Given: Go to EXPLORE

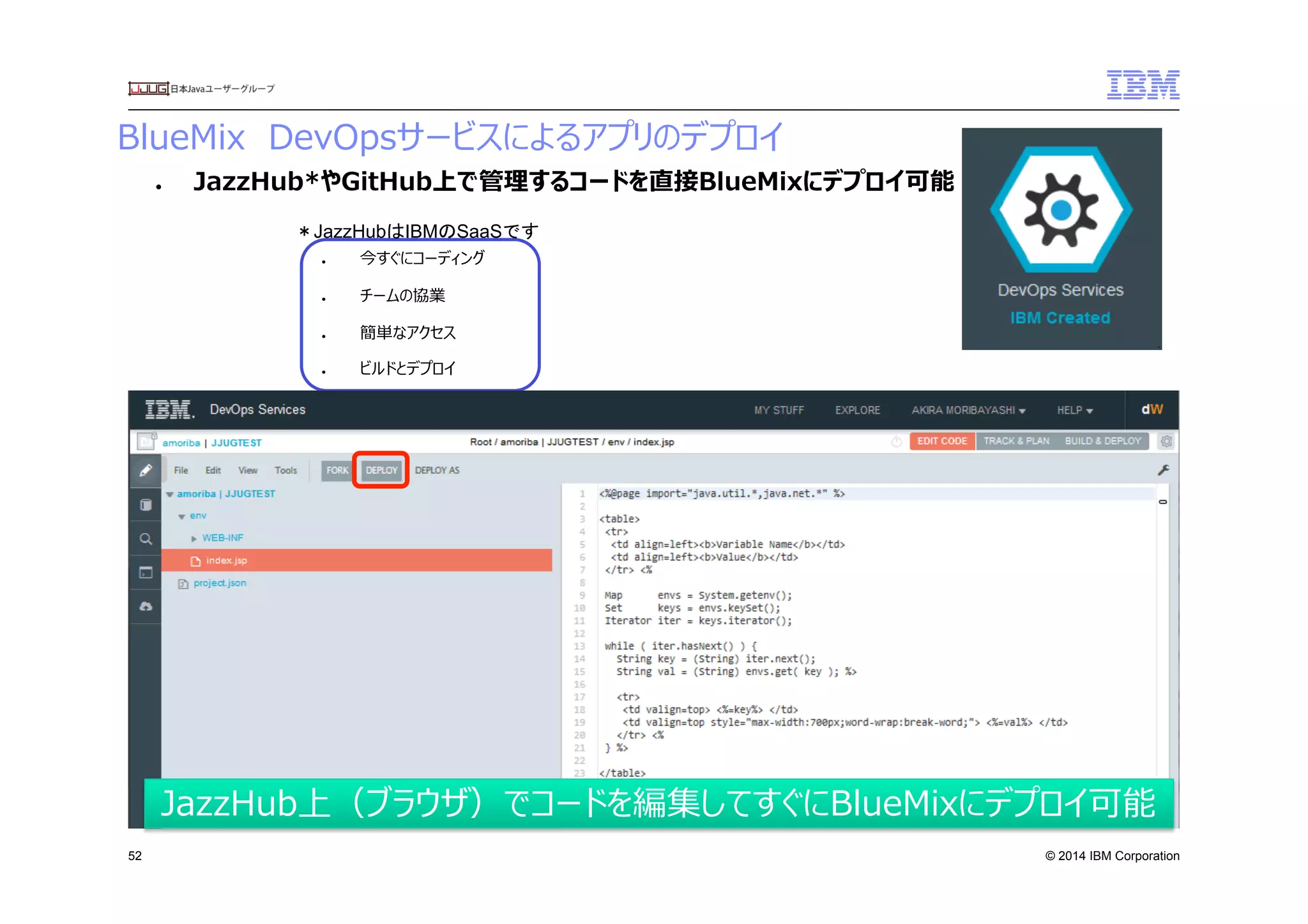Looking at the screenshot, I should pyautogui.click(x=857, y=410).
